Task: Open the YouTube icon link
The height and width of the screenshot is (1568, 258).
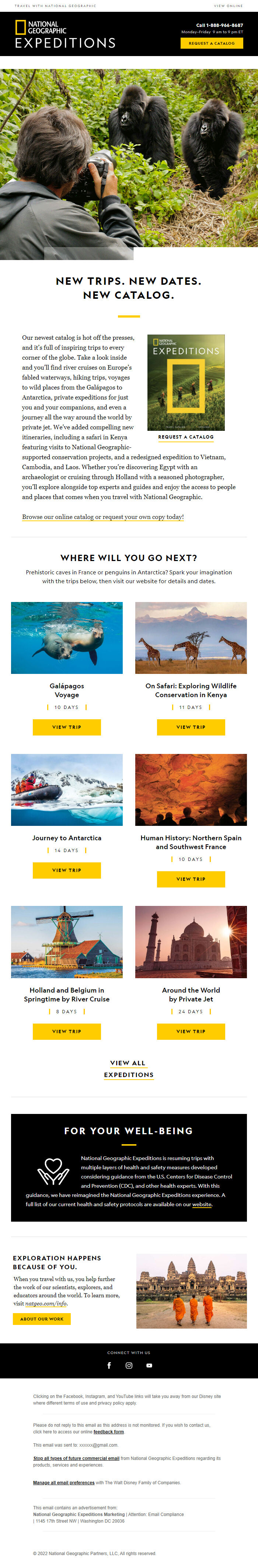Action: tap(149, 1365)
